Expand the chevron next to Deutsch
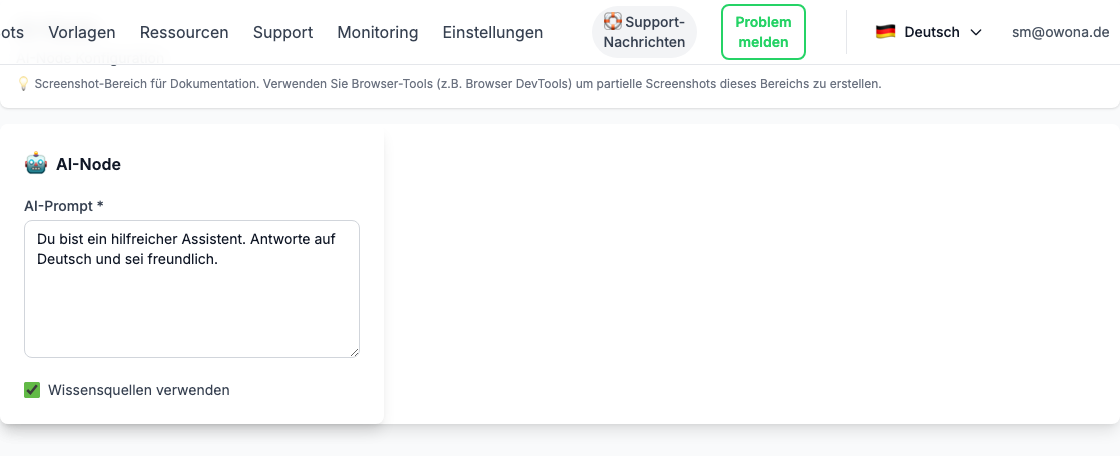Screen dimensions: 1120x456 pyautogui.click(x=976, y=32)
